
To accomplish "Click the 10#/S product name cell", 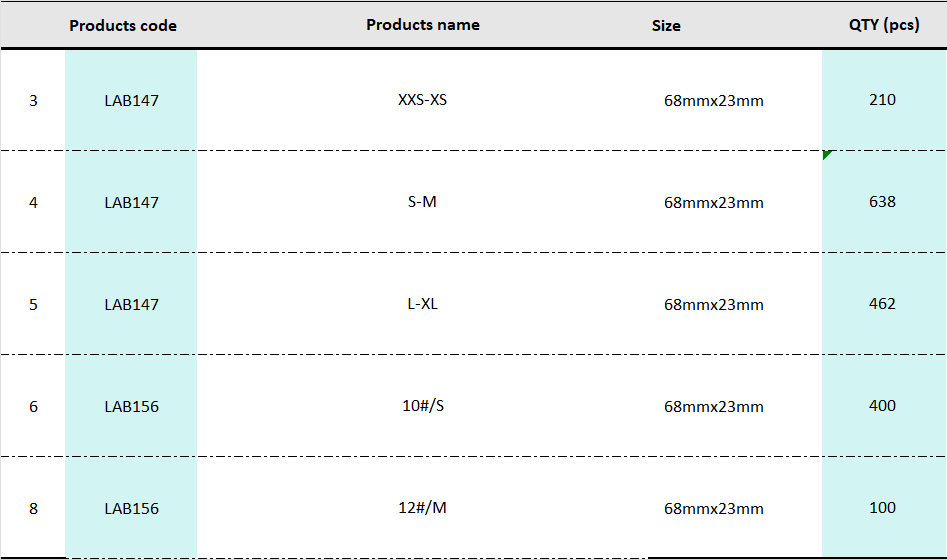I will point(422,406).
